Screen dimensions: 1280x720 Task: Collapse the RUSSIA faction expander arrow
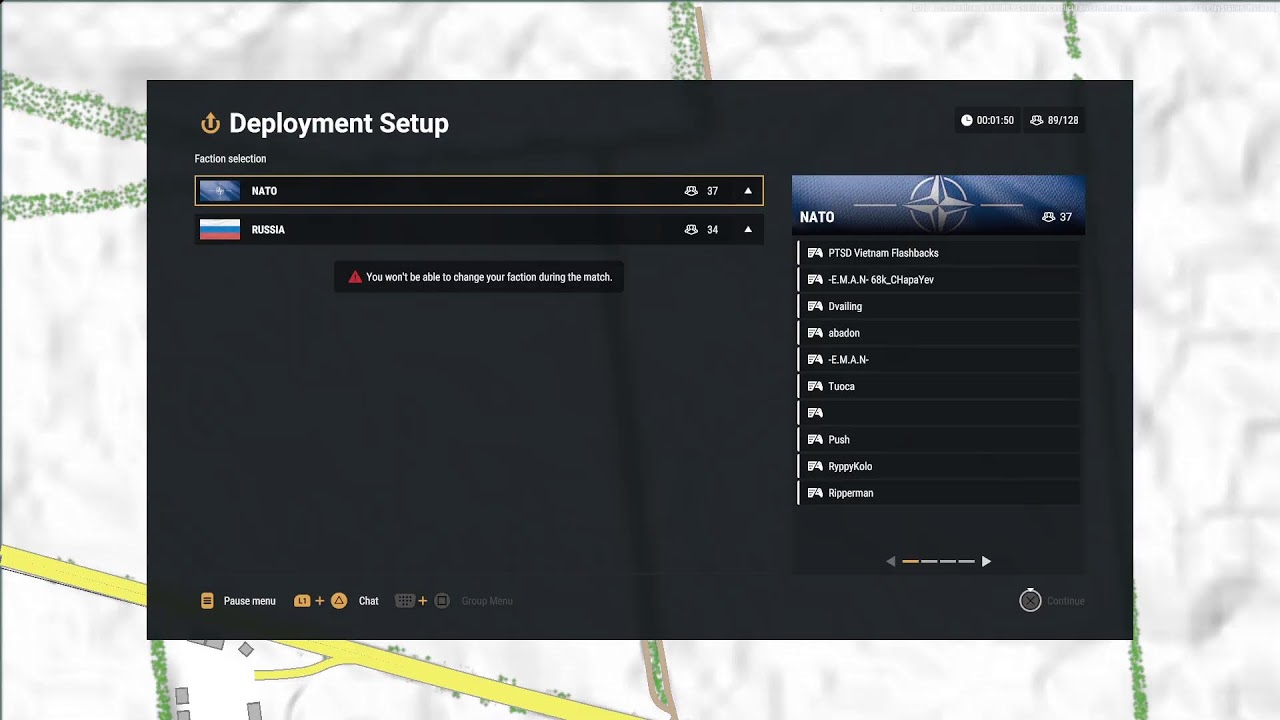pyautogui.click(x=748, y=230)
